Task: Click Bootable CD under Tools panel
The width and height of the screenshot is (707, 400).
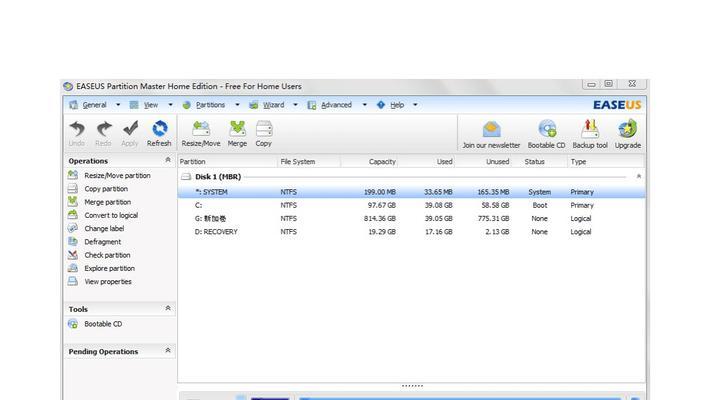Action: pyautogui.click(x=103, y=324)
